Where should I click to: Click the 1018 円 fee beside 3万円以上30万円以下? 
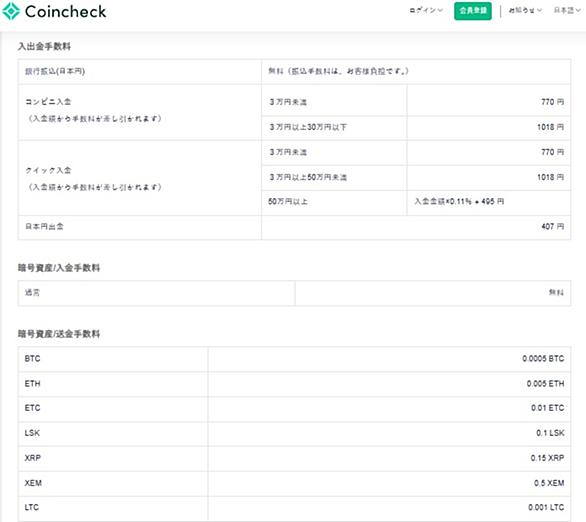click(550, 127)
